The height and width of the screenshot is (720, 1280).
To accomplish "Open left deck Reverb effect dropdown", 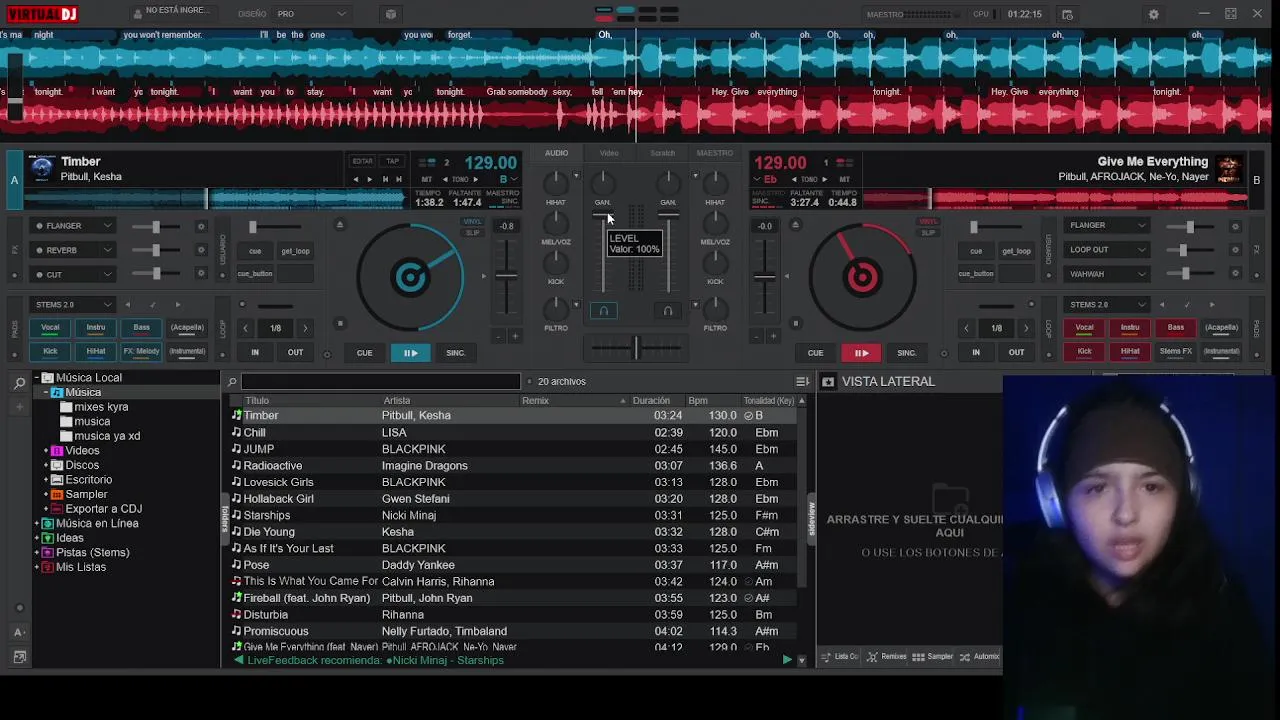I will [x=74, y=250].
